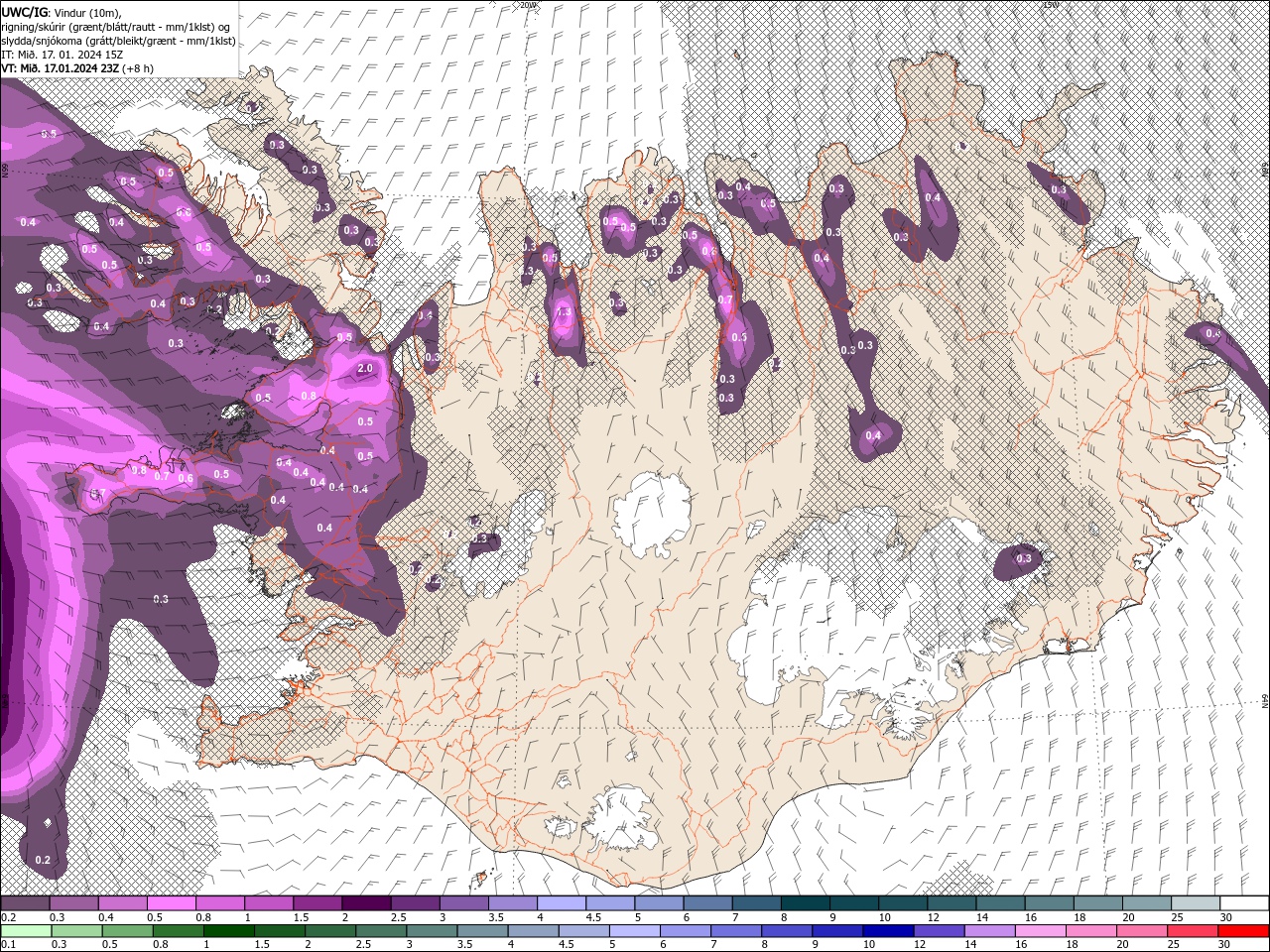1270x952 pixels.
Task: Click the 2.0 precipitation label on map
Action: (x=364, y=368)
